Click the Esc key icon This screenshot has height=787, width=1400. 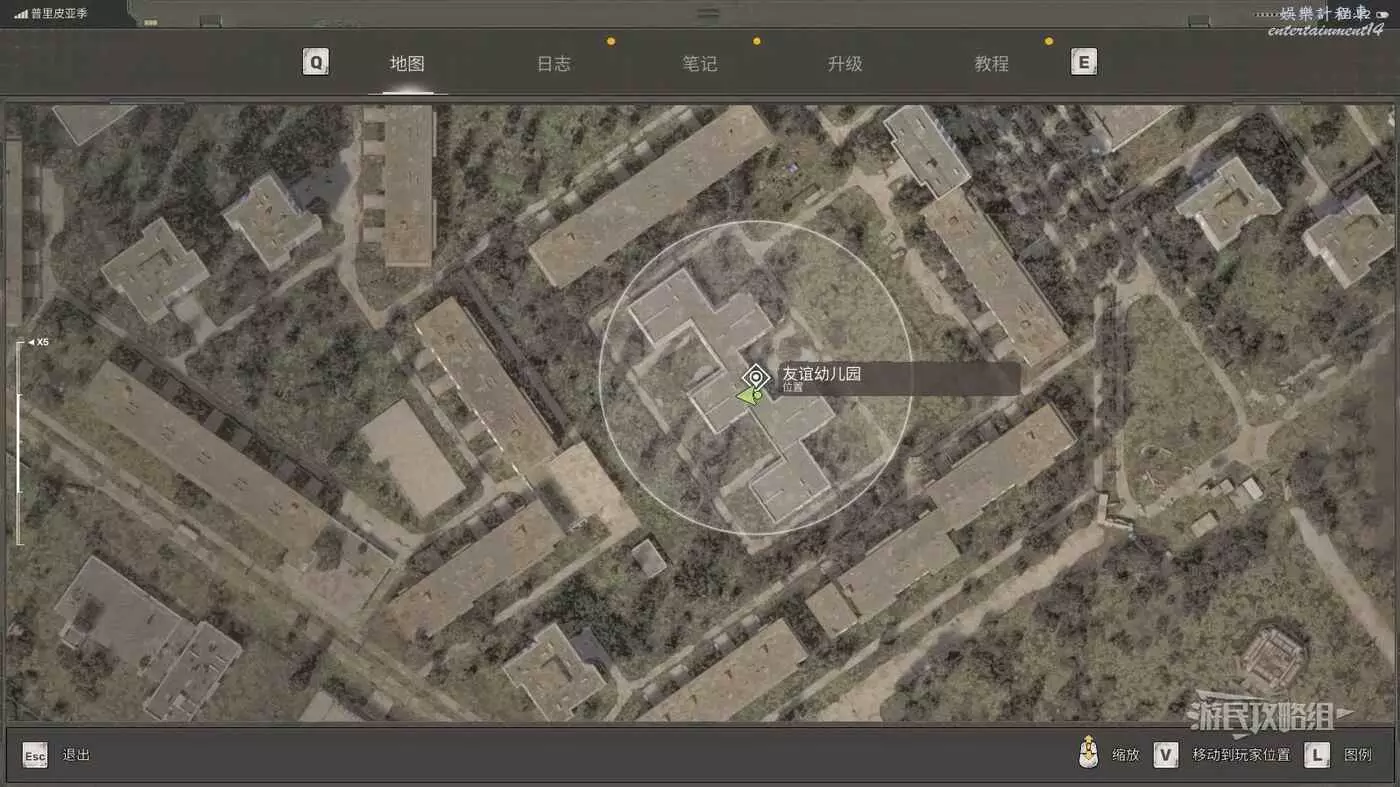click(35, 755)
